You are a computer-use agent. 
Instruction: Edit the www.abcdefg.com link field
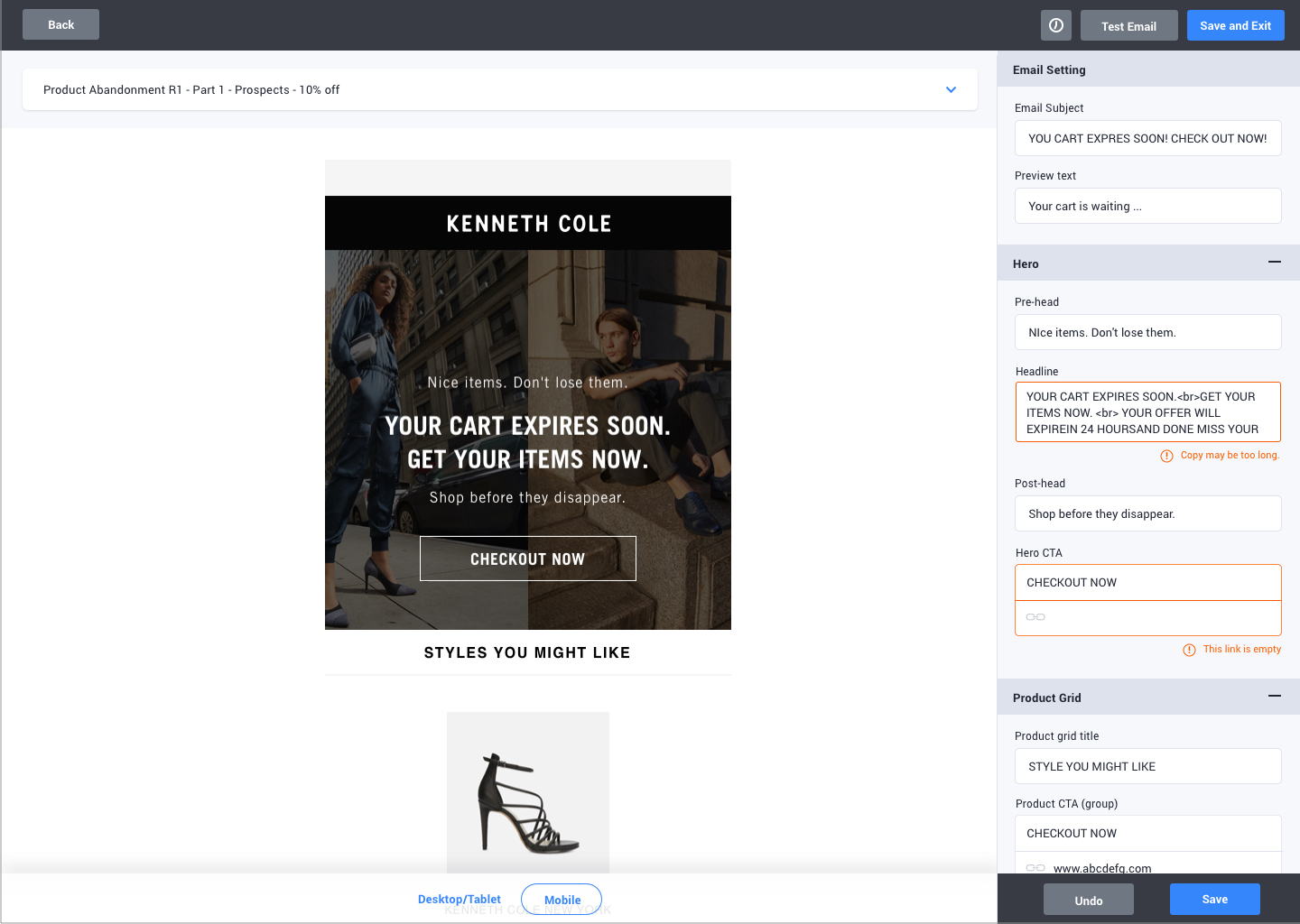[1148, 863]
